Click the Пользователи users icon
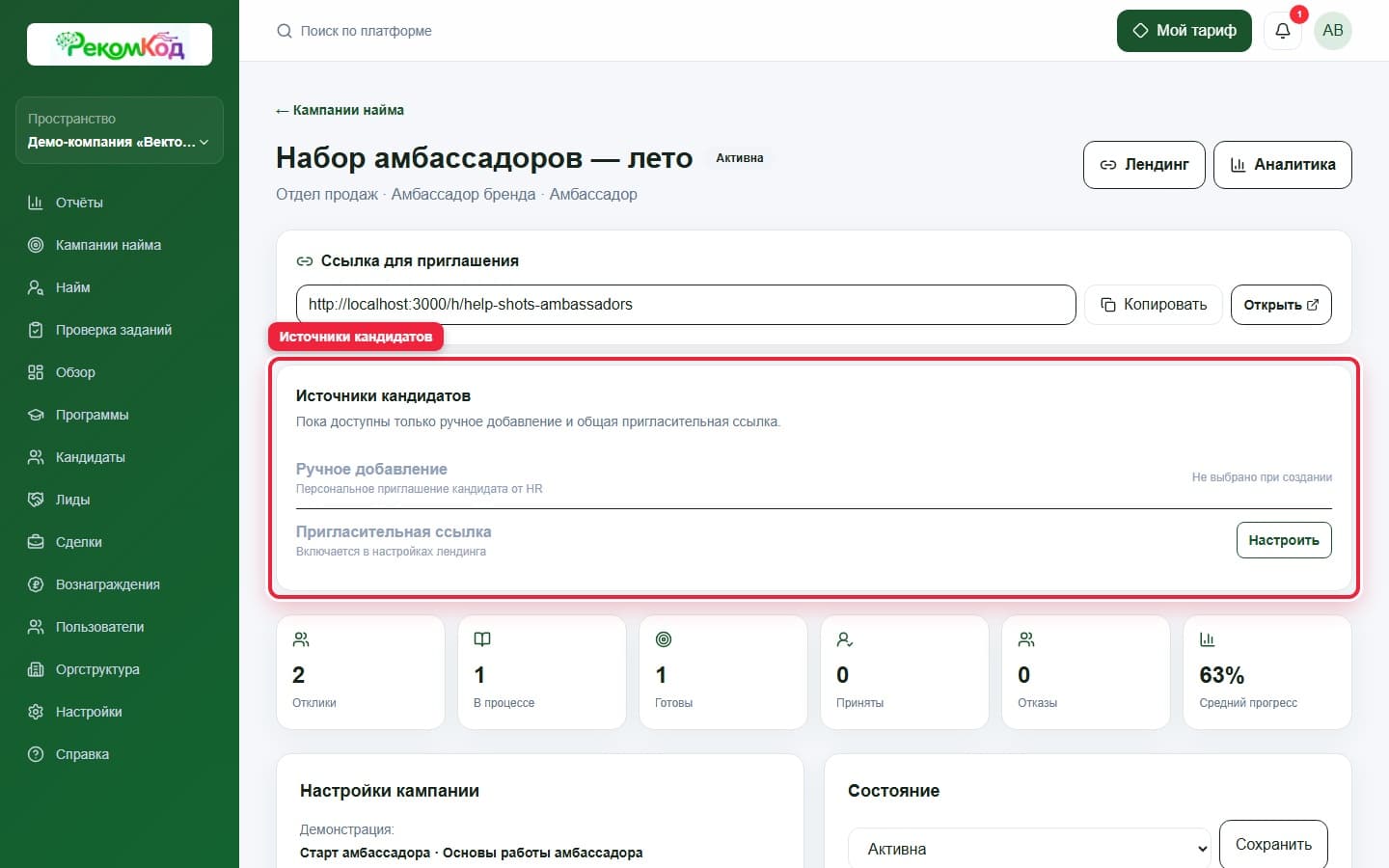The width and height of the screenshot is (1389, 868). (x=36, y=627)
